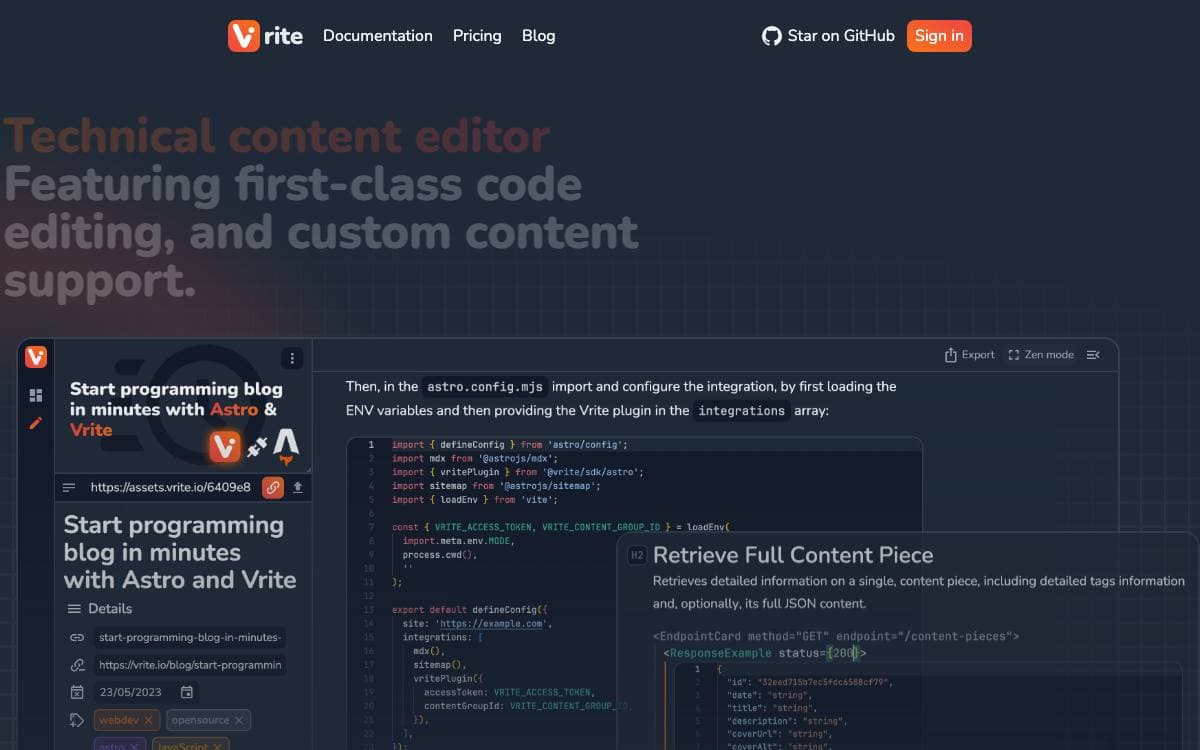Screen dimensions: 1200x750
Task: Click the orange link button beside cover URL
Action: tap(273, 487)
